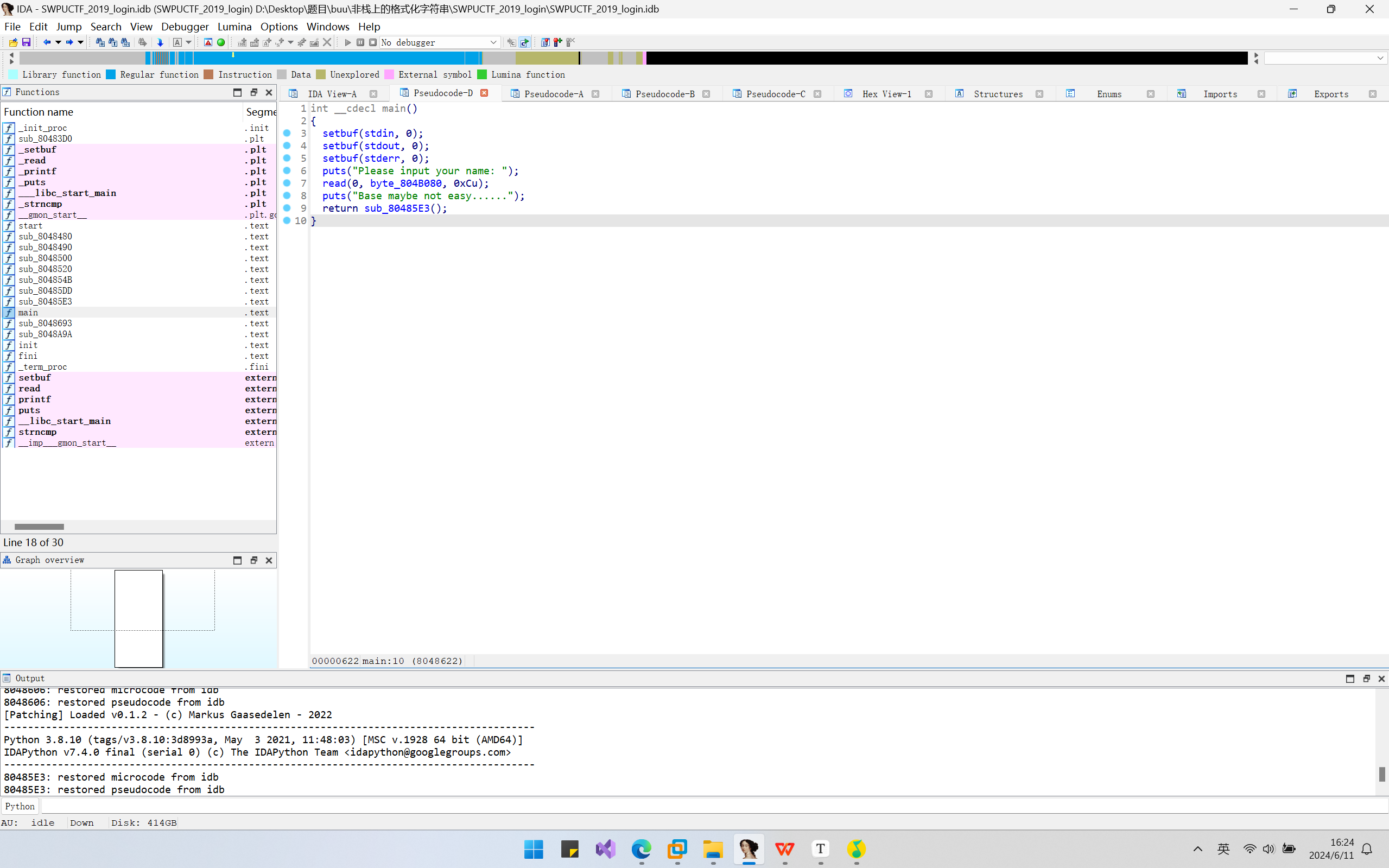This screenshot has height=868, width=1389.
Task: Click the 'Function name' column header
Action: point(122,112)
